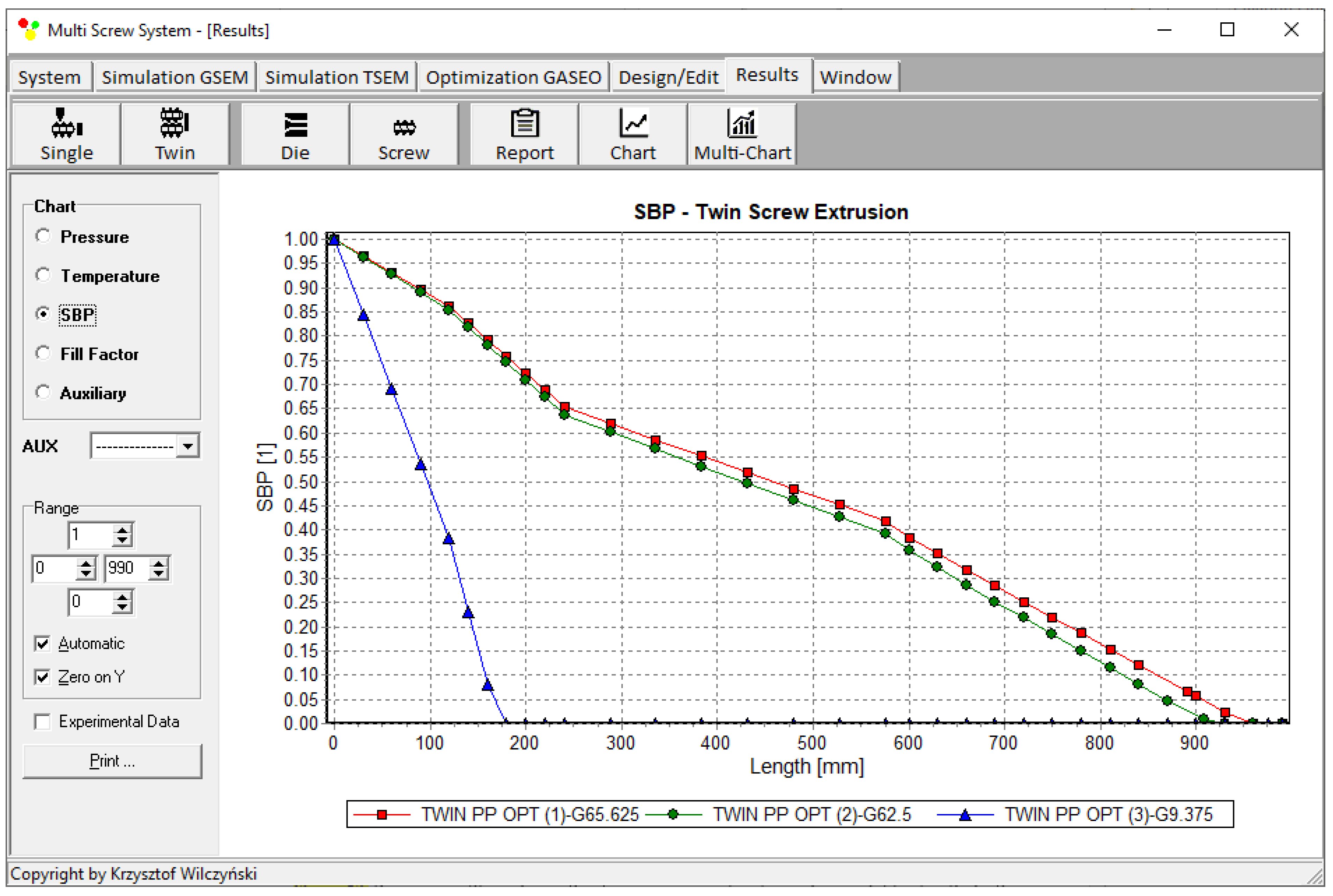Expand the AUX dropdown list
Image resolution: width=1333 pixels, height=896 pixels.
click(187, 446)
